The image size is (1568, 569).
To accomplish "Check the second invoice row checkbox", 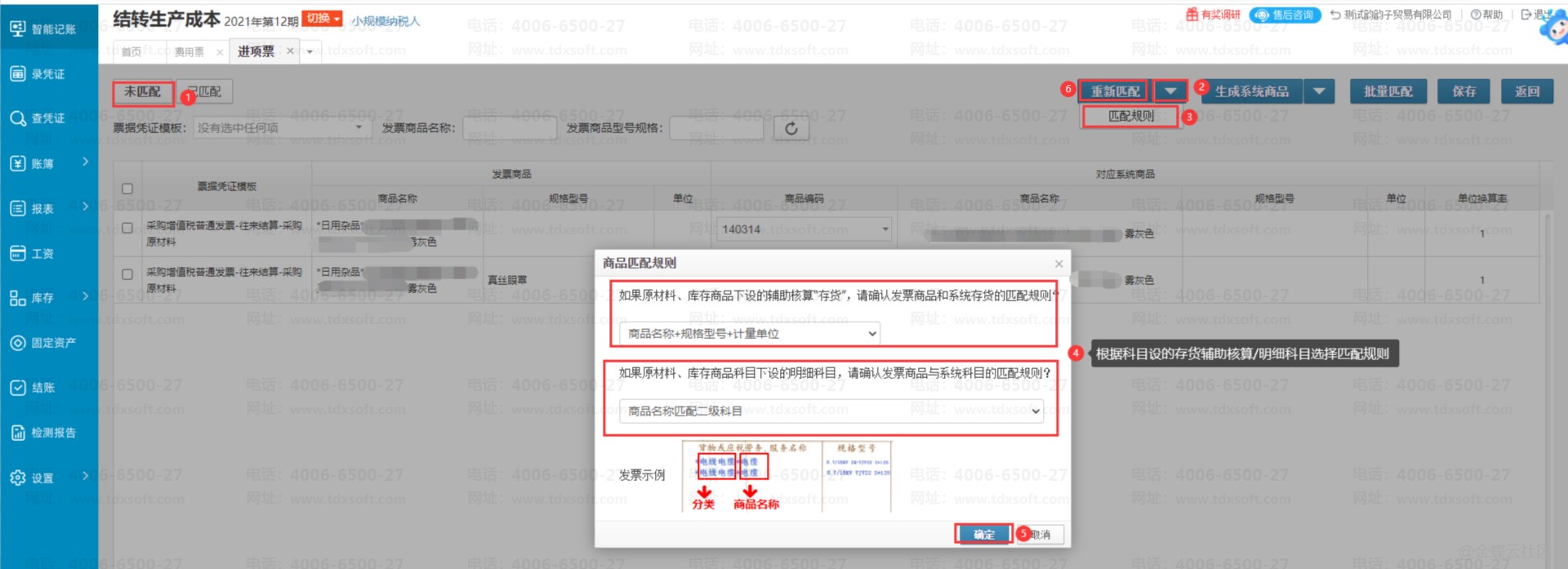I will pos(127,274).
